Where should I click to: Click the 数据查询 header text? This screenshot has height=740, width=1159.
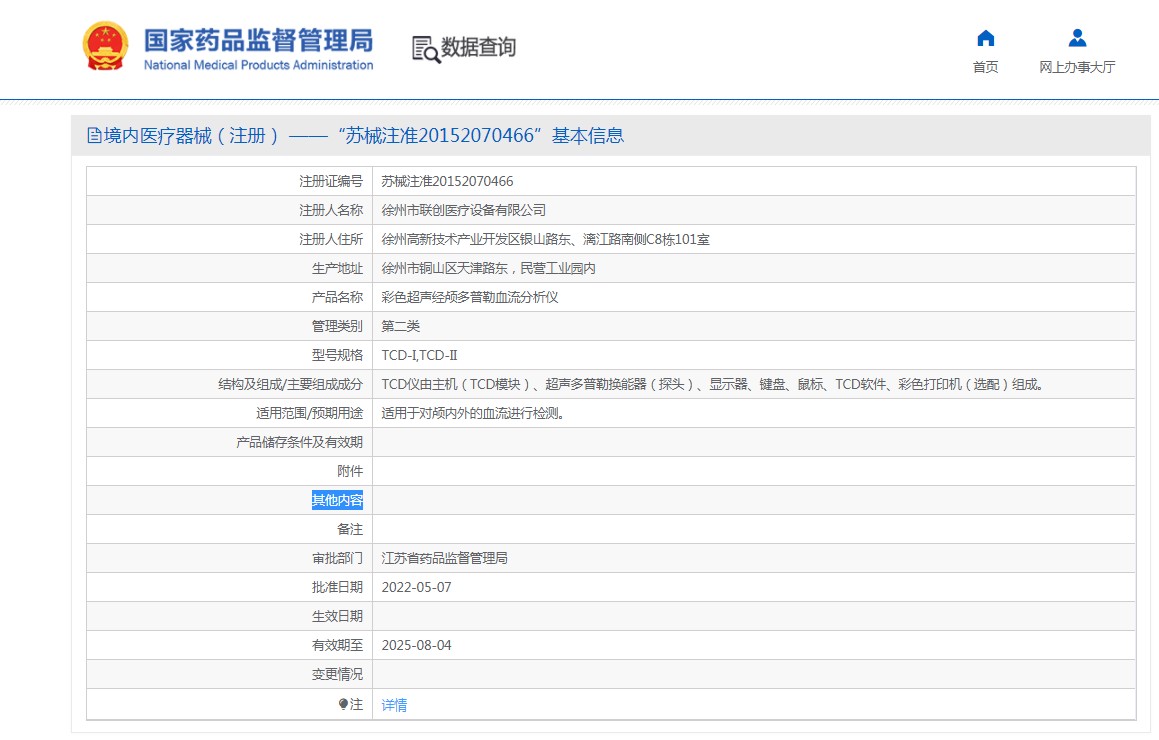[478, 47]
